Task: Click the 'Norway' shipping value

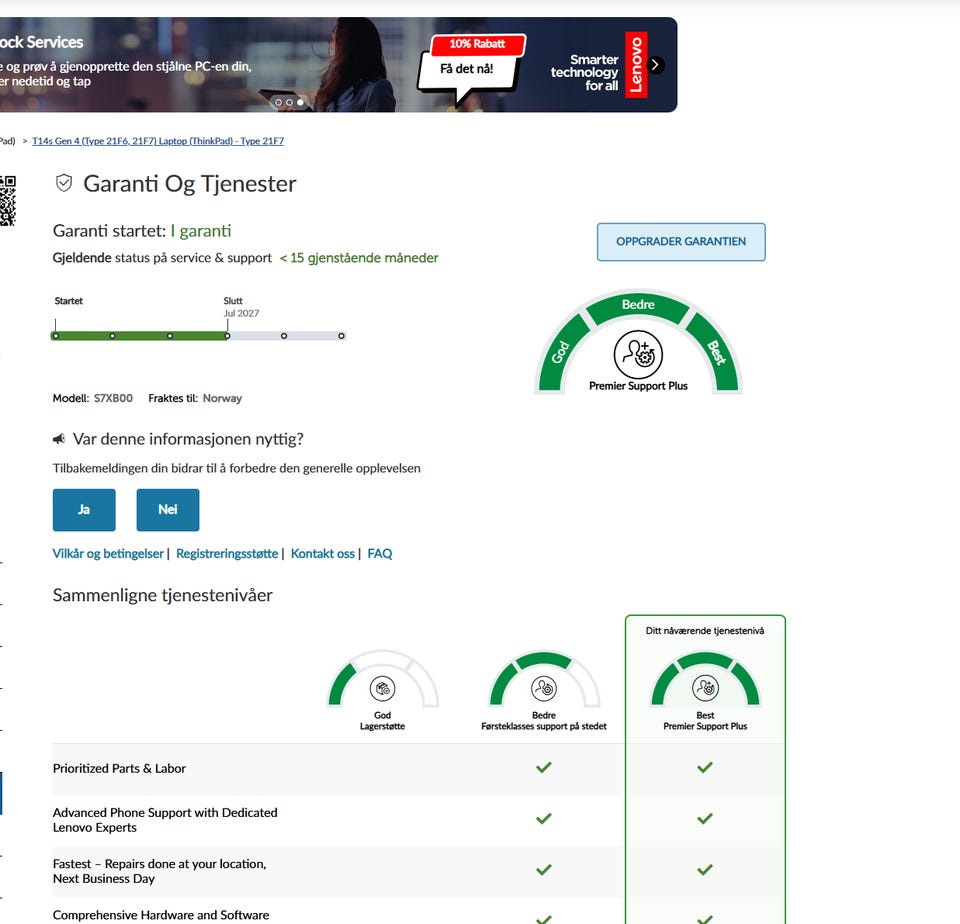Action: coord(222,399)
